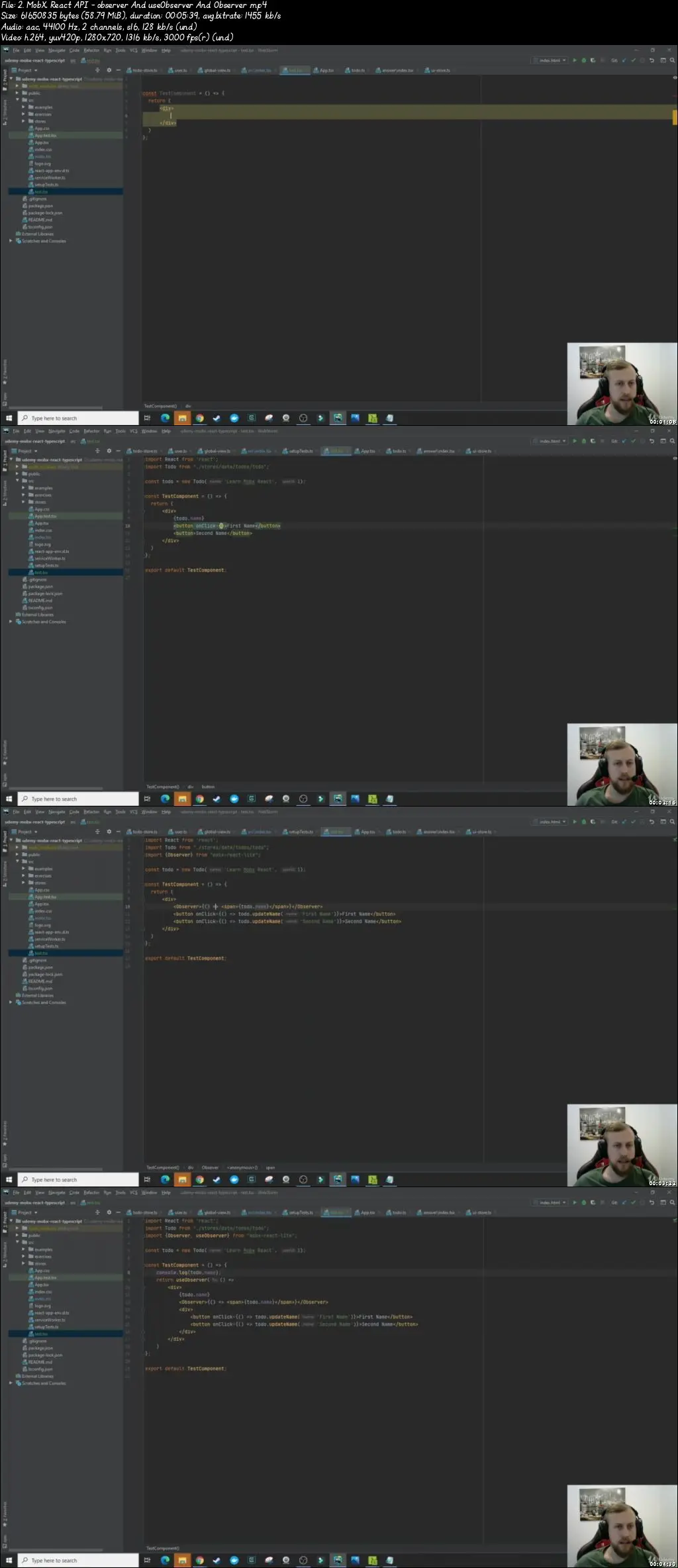Click the debug bug icon in the fourth frame toolbar
Image resolution: width=678 pixels, height=1568 pixels.
(x=583, y=1202)
